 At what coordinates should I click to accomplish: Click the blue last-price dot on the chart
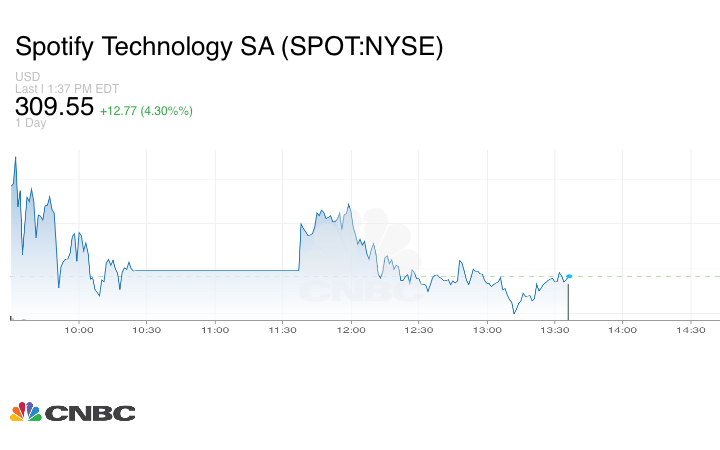click(569, 276)
